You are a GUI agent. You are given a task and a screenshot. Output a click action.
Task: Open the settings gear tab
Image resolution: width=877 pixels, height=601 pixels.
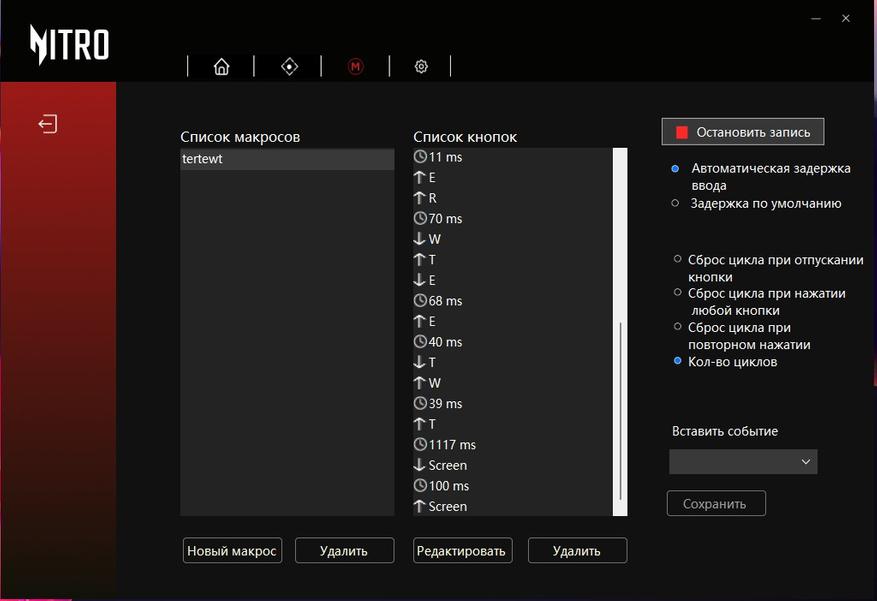[x=421, y=67]
